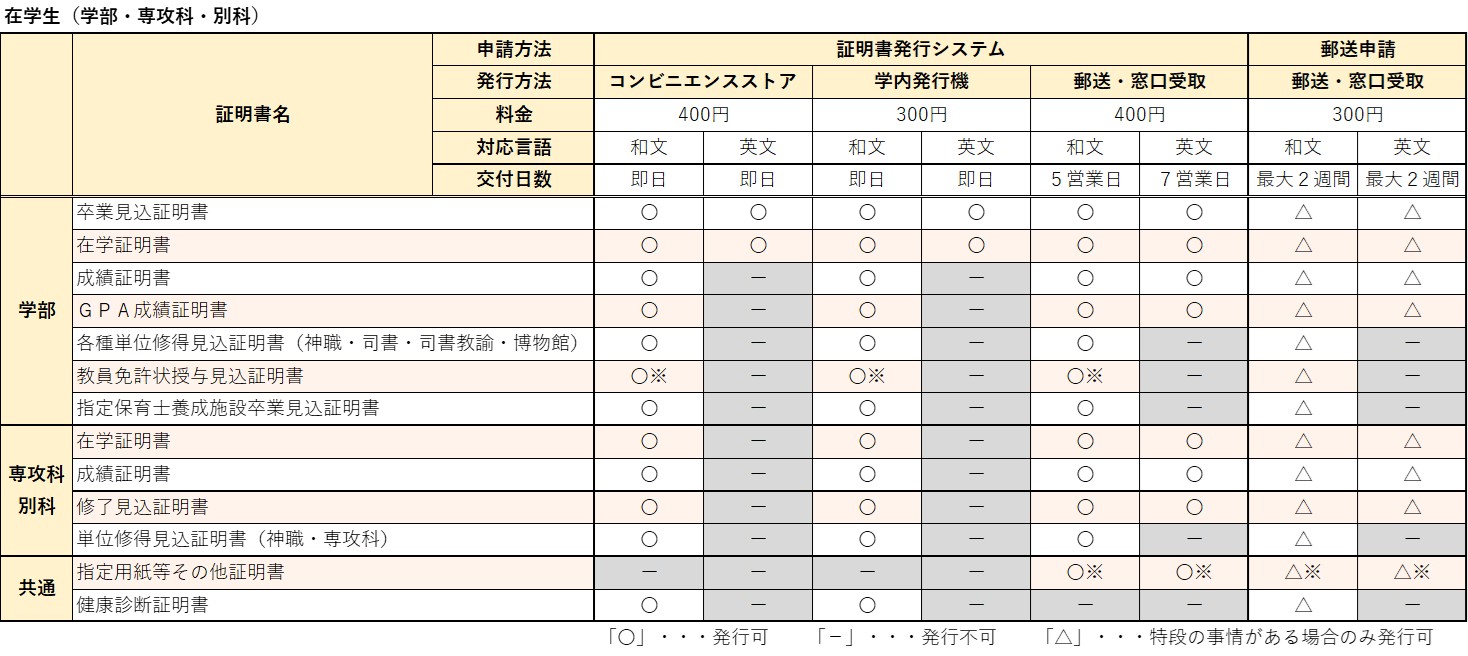Select the 学内発行機 column header

tap(920, 82)
